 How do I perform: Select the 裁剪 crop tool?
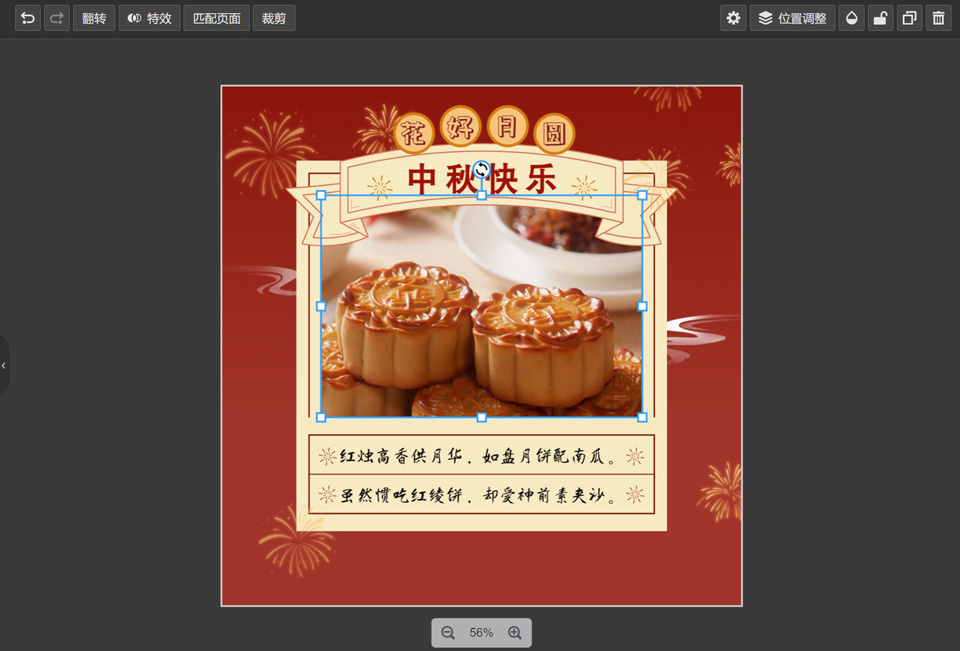click(x=274, y=18)
